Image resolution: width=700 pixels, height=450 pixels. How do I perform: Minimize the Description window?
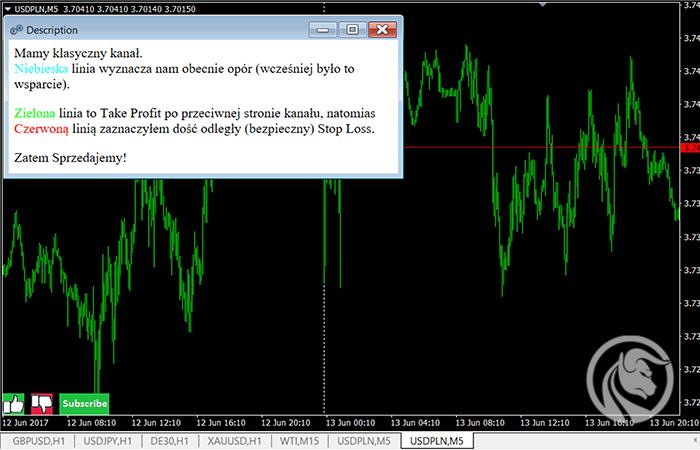pos(323,30)
